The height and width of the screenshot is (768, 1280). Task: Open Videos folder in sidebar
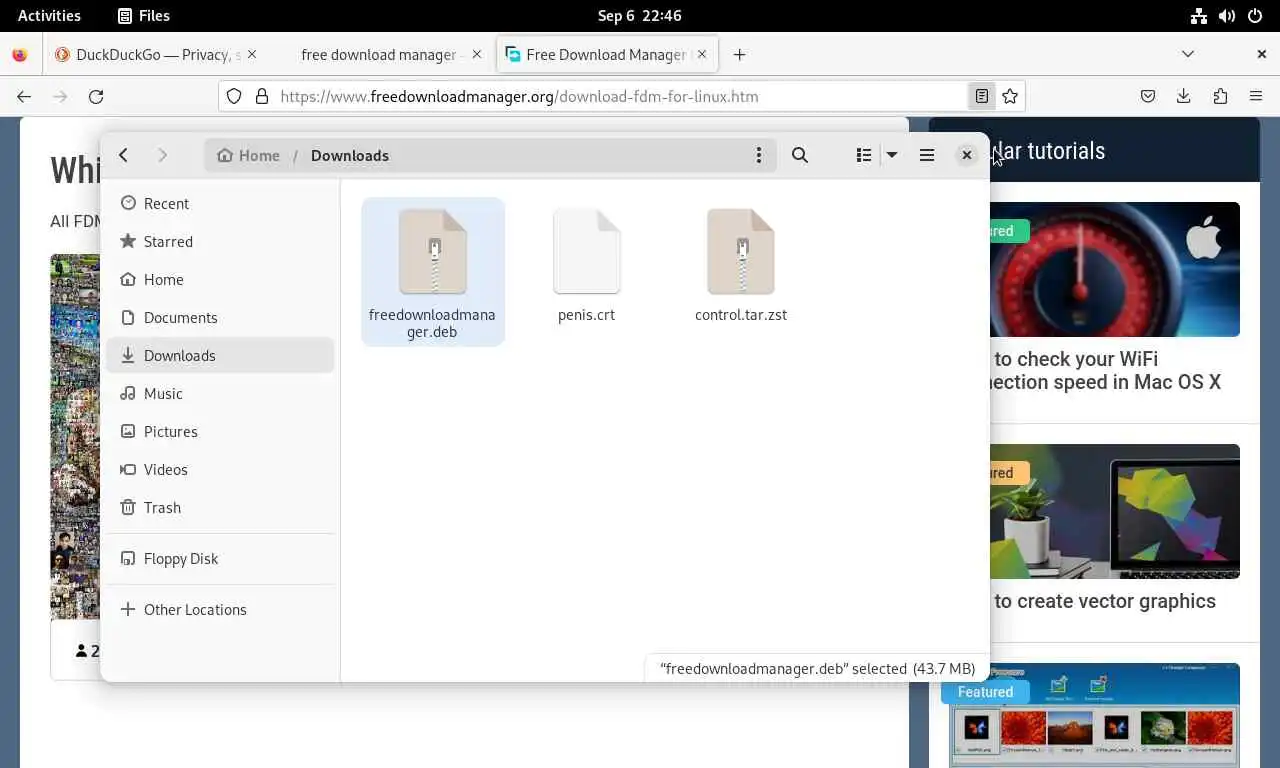point(220,469)
